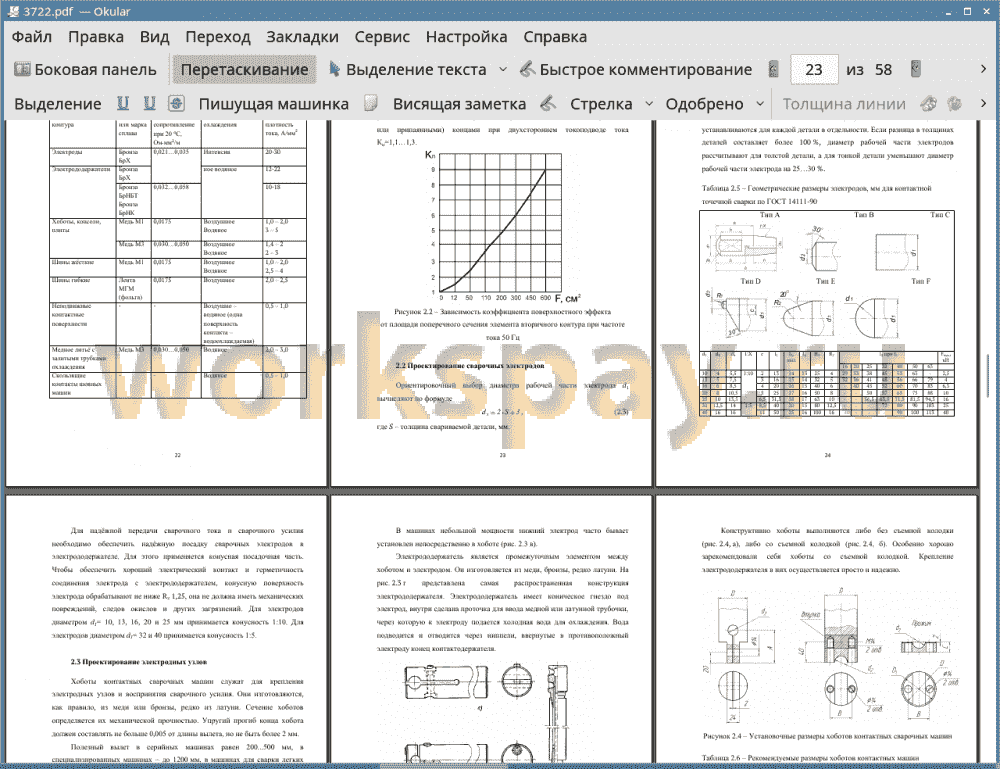Click the Okular window title icon
1000x769 pixels.
13,11
